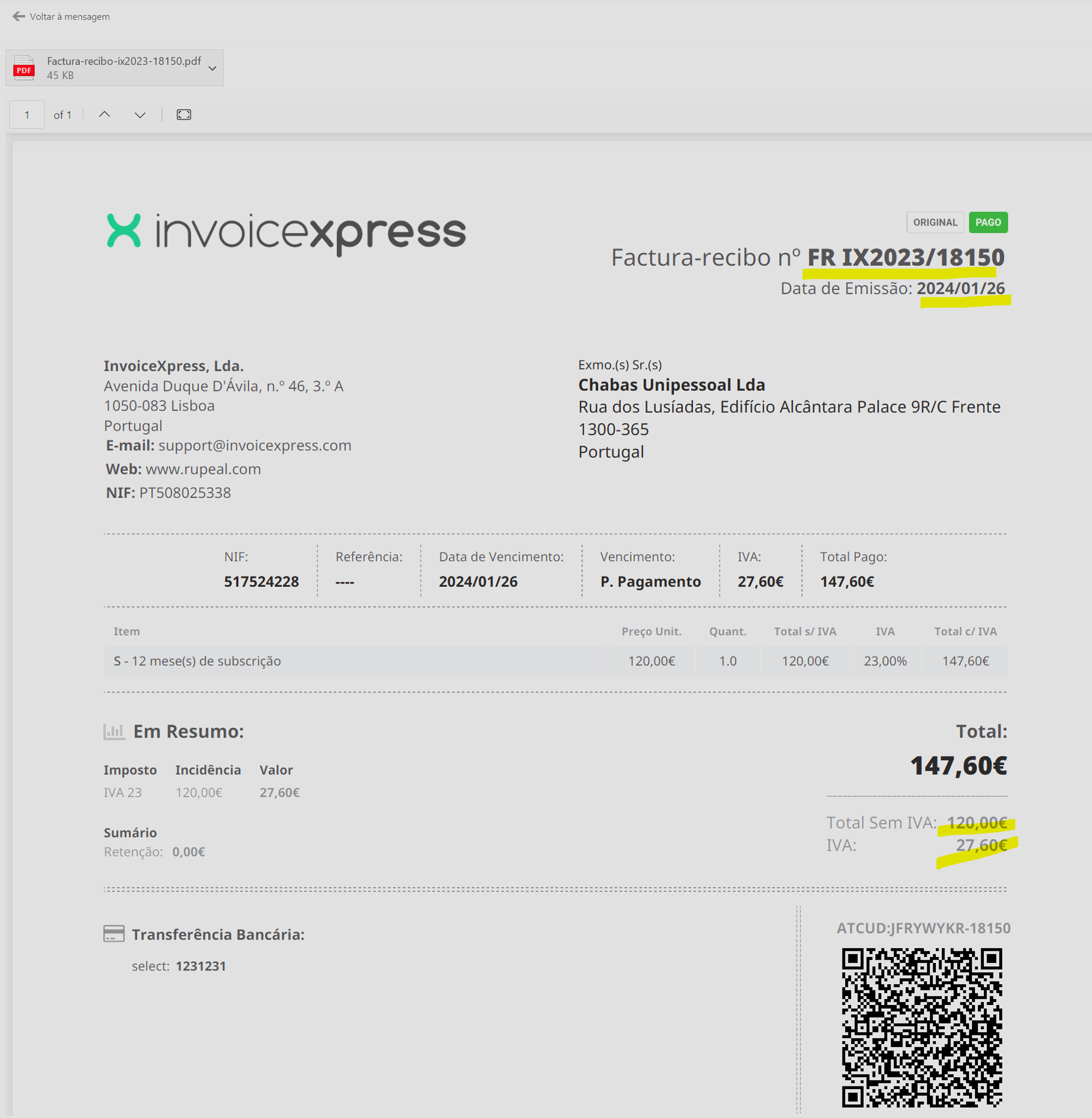Select InvoiceXpress, Lda. company name
This screenshot has width=1092, height=1118.
pos(174,366)
